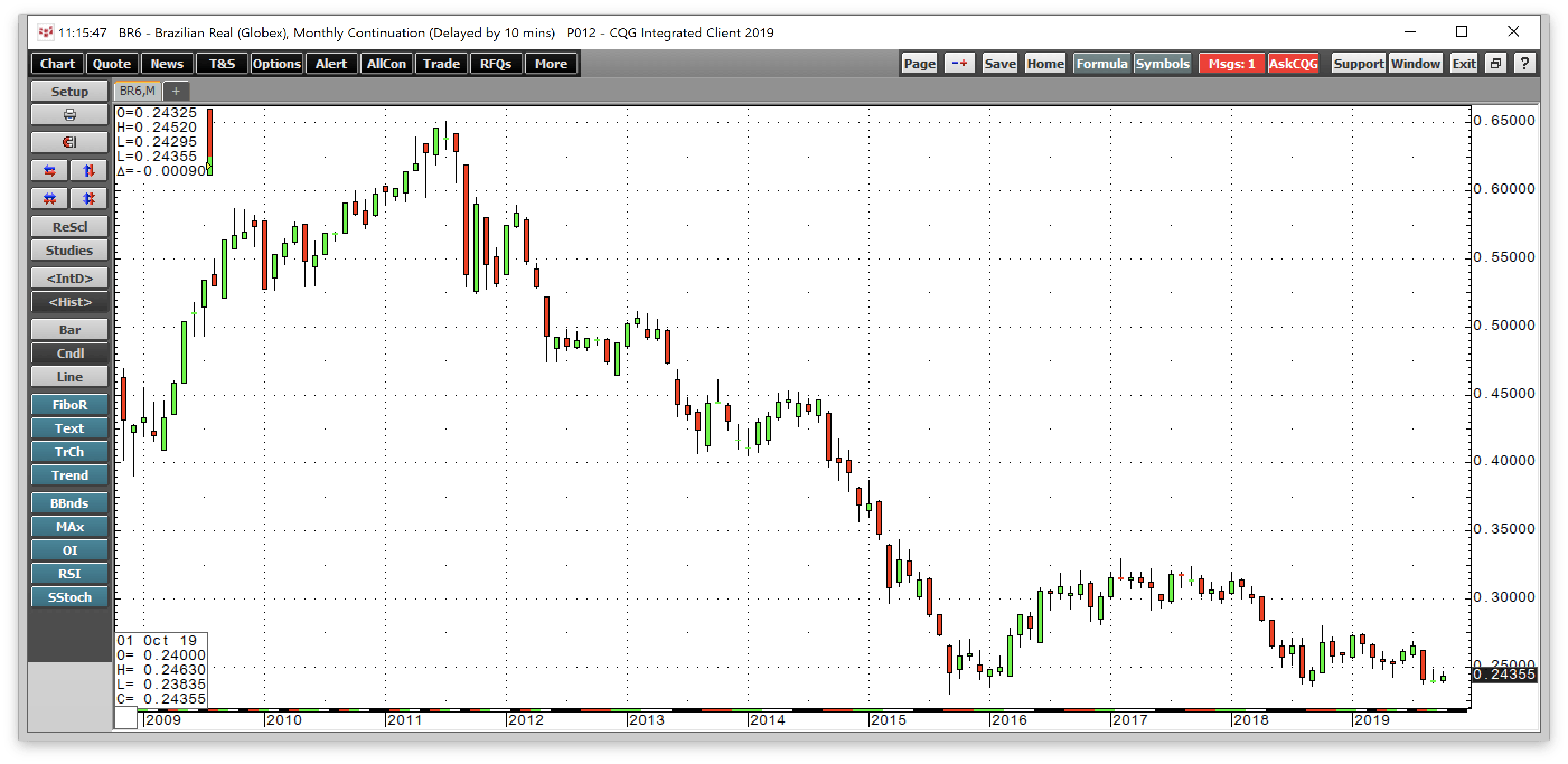Open the Formula builder

click(x=1102, y=63)
